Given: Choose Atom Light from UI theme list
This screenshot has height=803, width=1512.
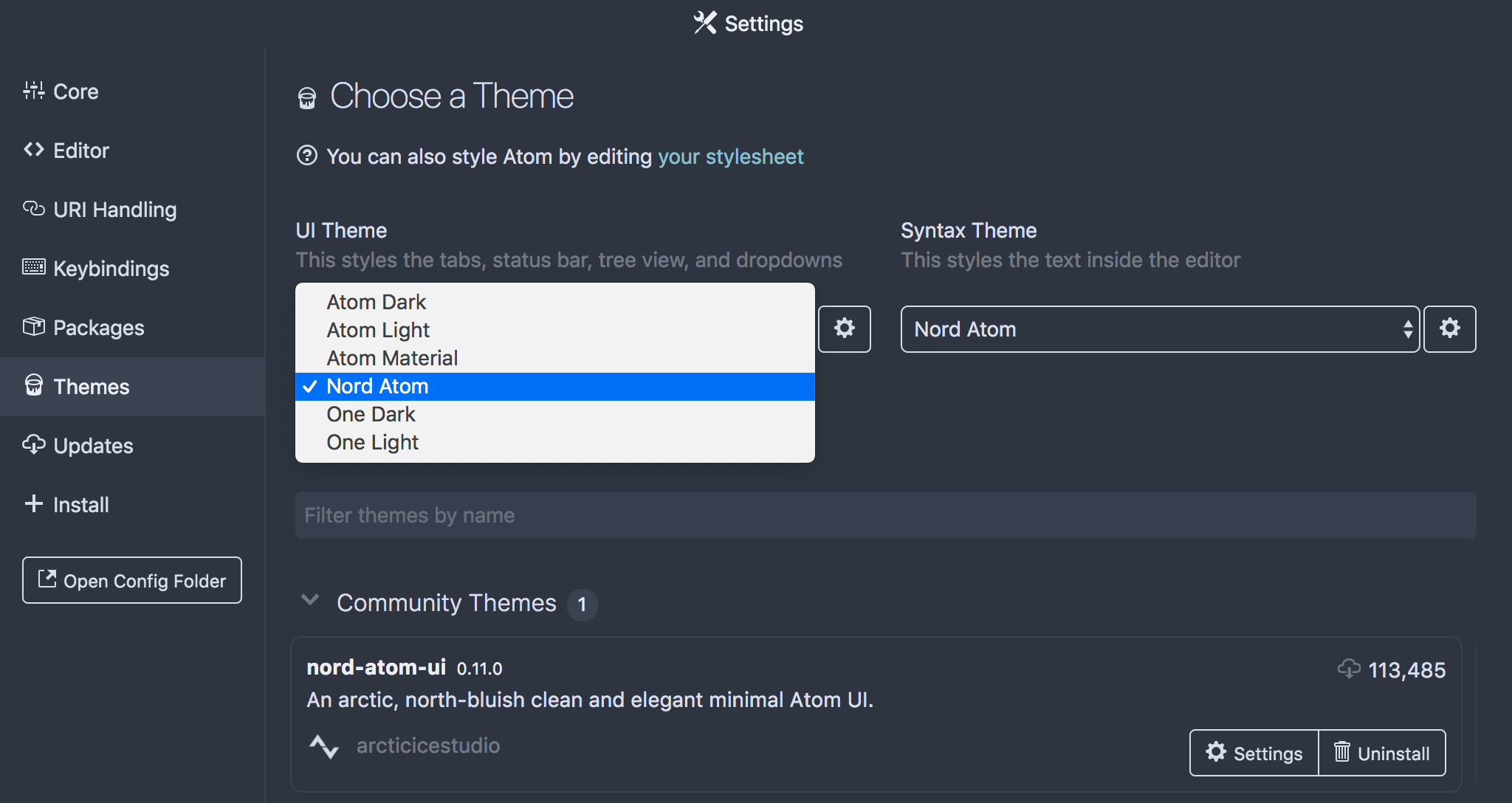Looking at the screenshot, I should point(555,330).
